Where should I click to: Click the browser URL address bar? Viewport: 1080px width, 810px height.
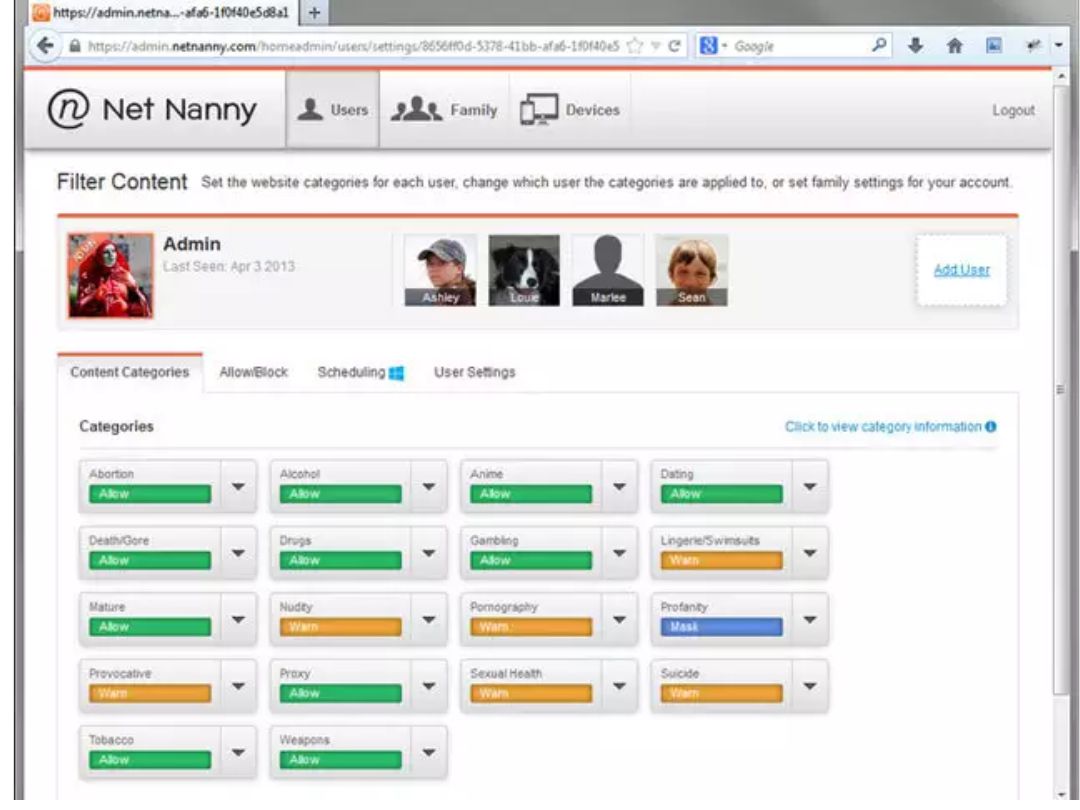coord(351,46)
